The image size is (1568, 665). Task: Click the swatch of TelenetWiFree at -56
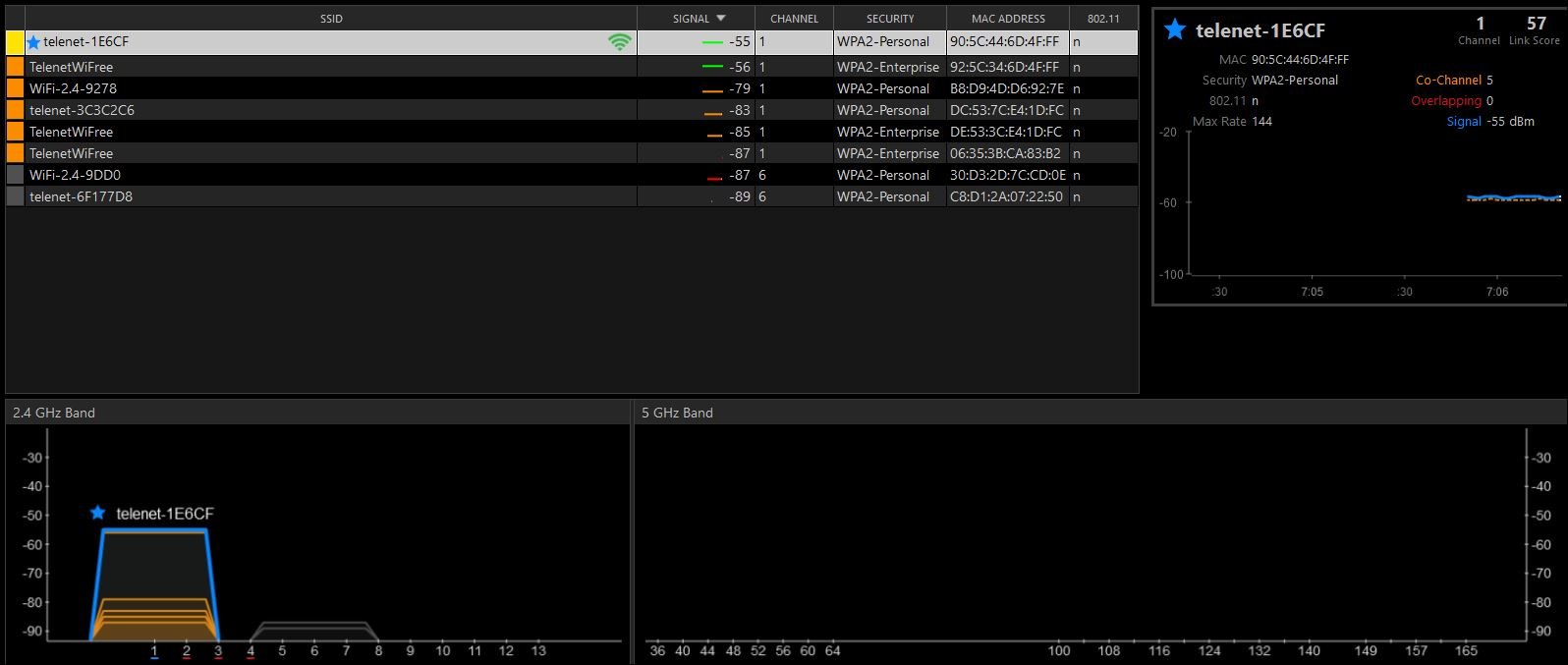(x=15, y=67)
